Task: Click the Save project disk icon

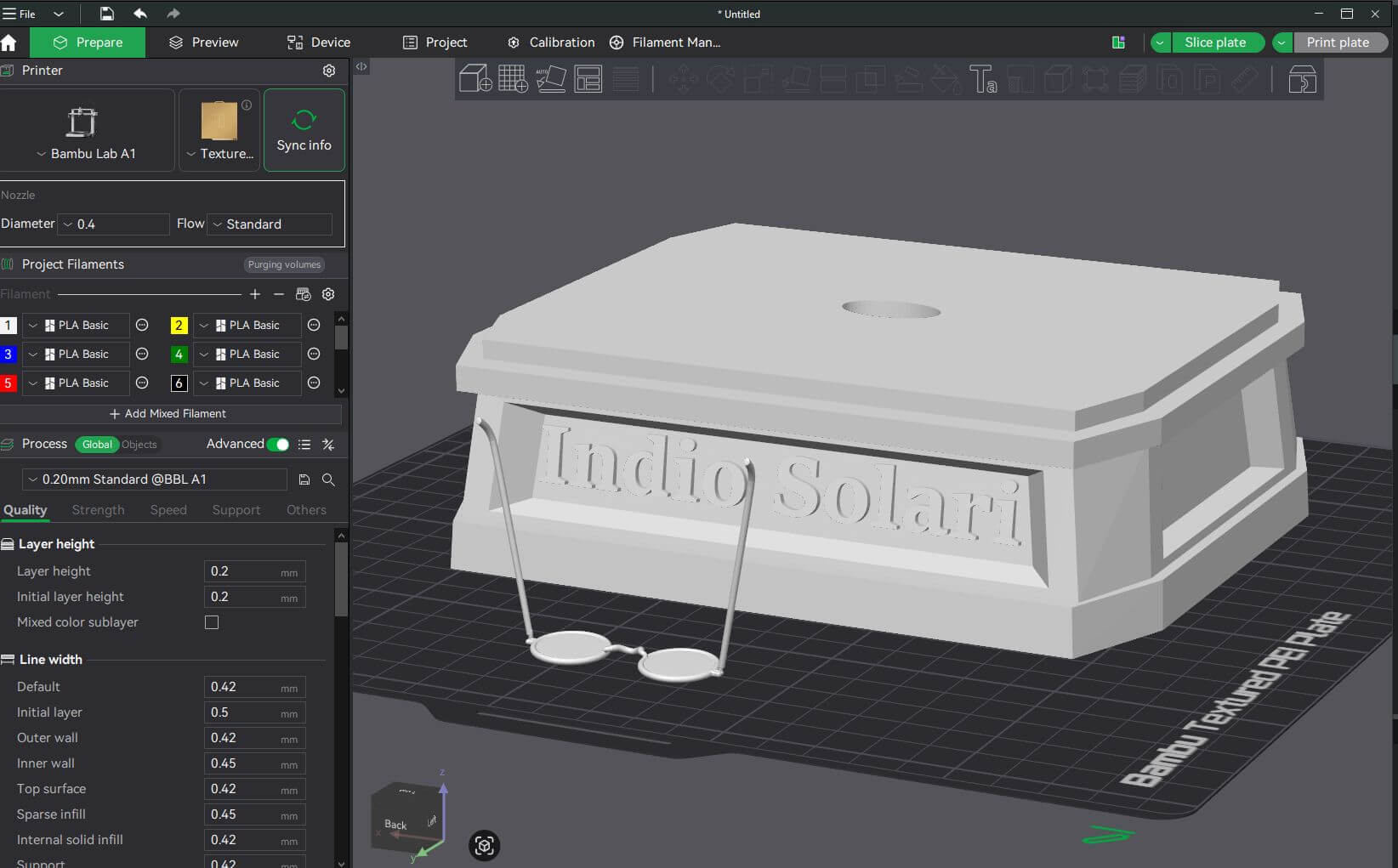Action: [x=106, y=14]
